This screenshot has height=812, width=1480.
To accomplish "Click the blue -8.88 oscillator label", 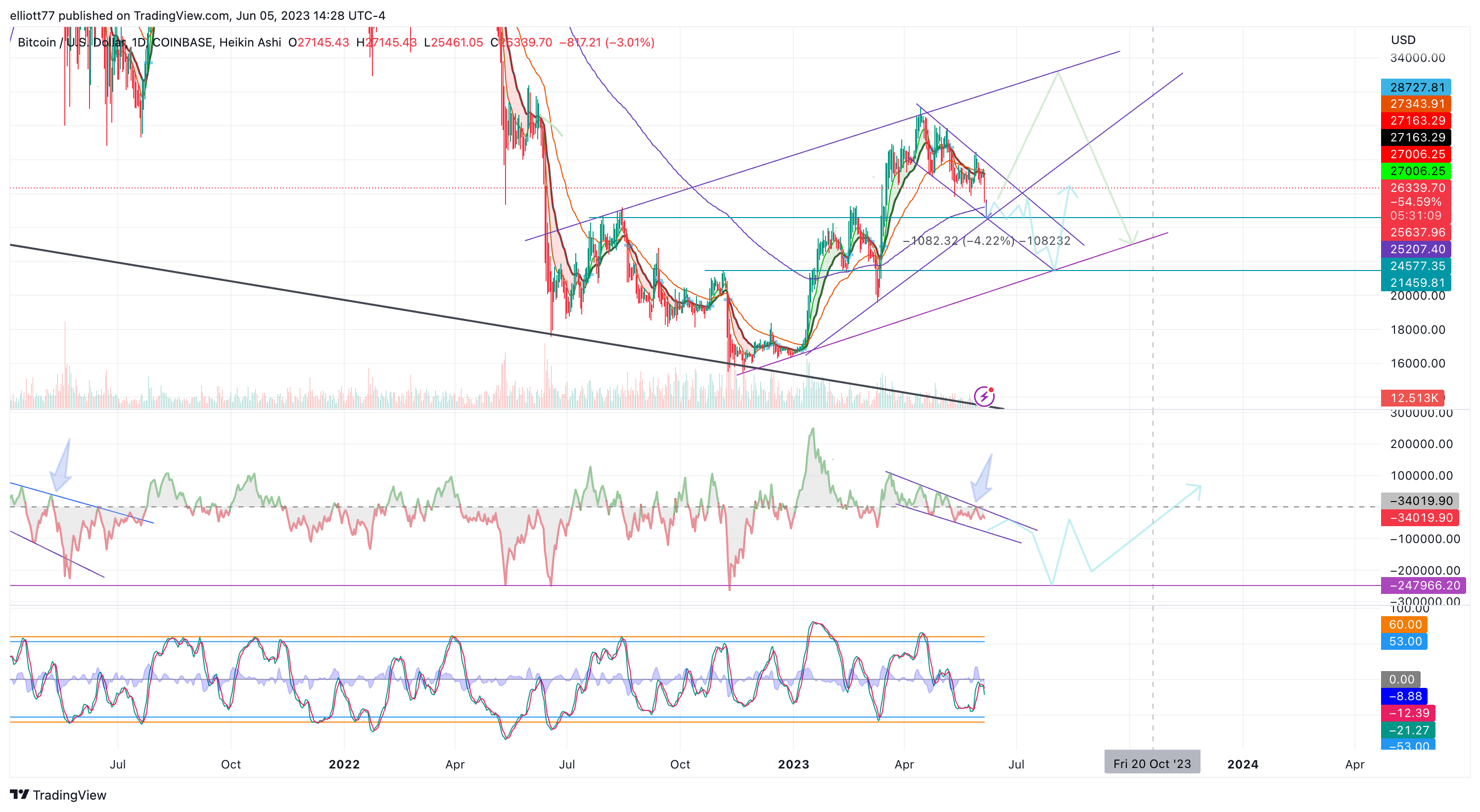I will tap(1404, 696).
